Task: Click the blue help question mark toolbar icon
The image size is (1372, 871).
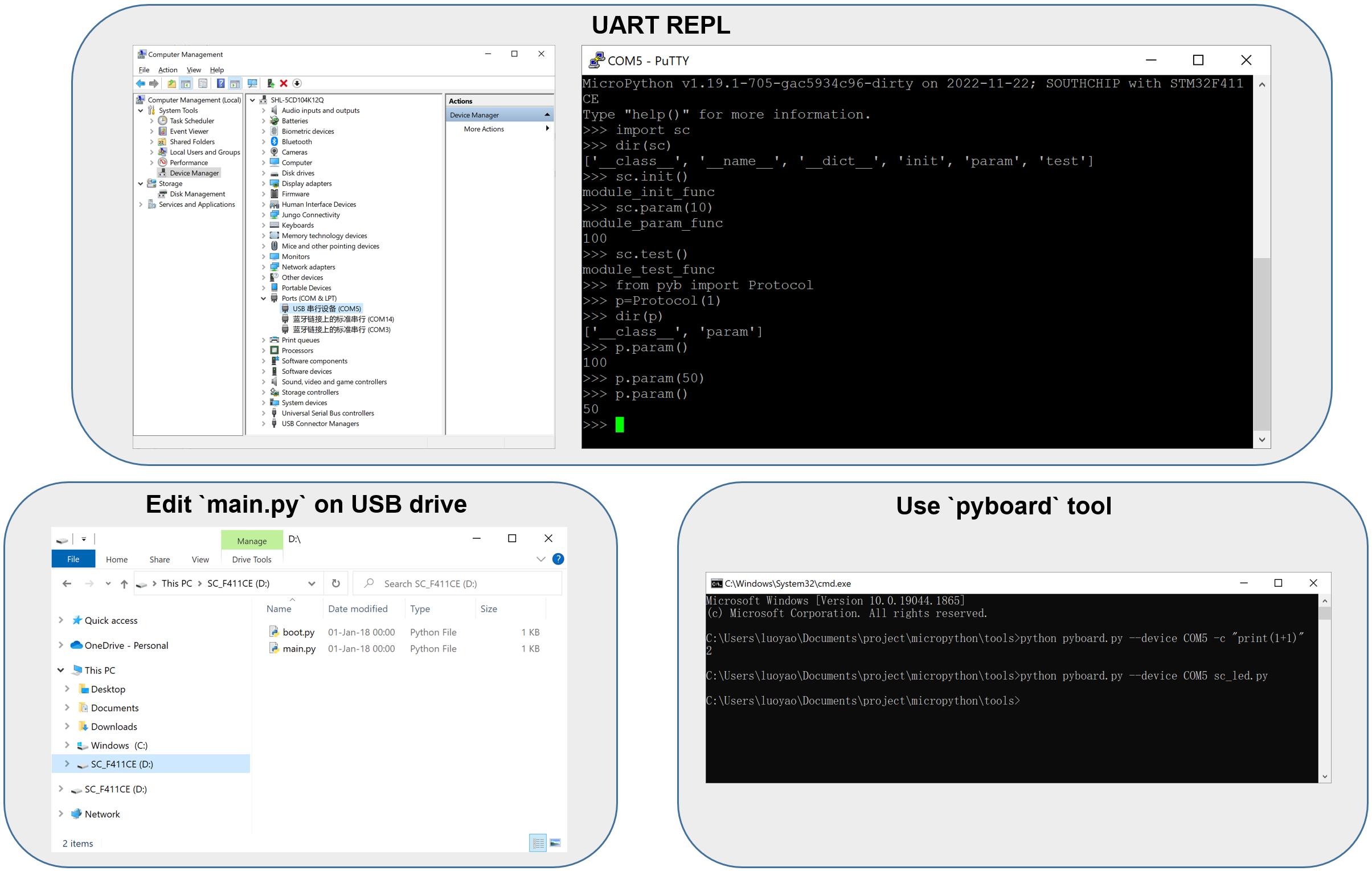Action: tap(220, 84)
